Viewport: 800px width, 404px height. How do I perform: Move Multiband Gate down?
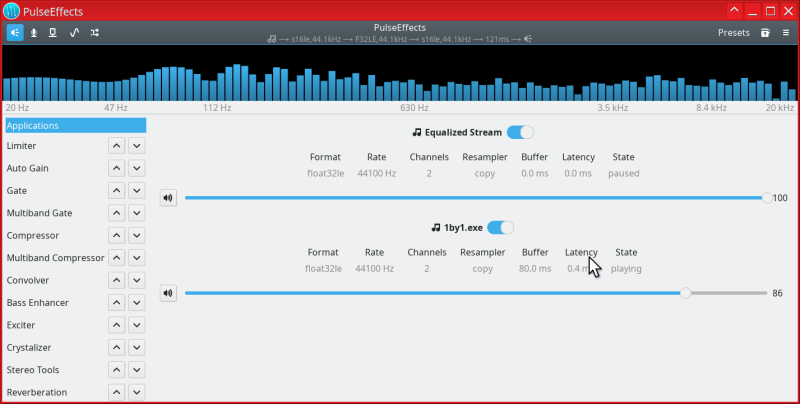(137, 213)
